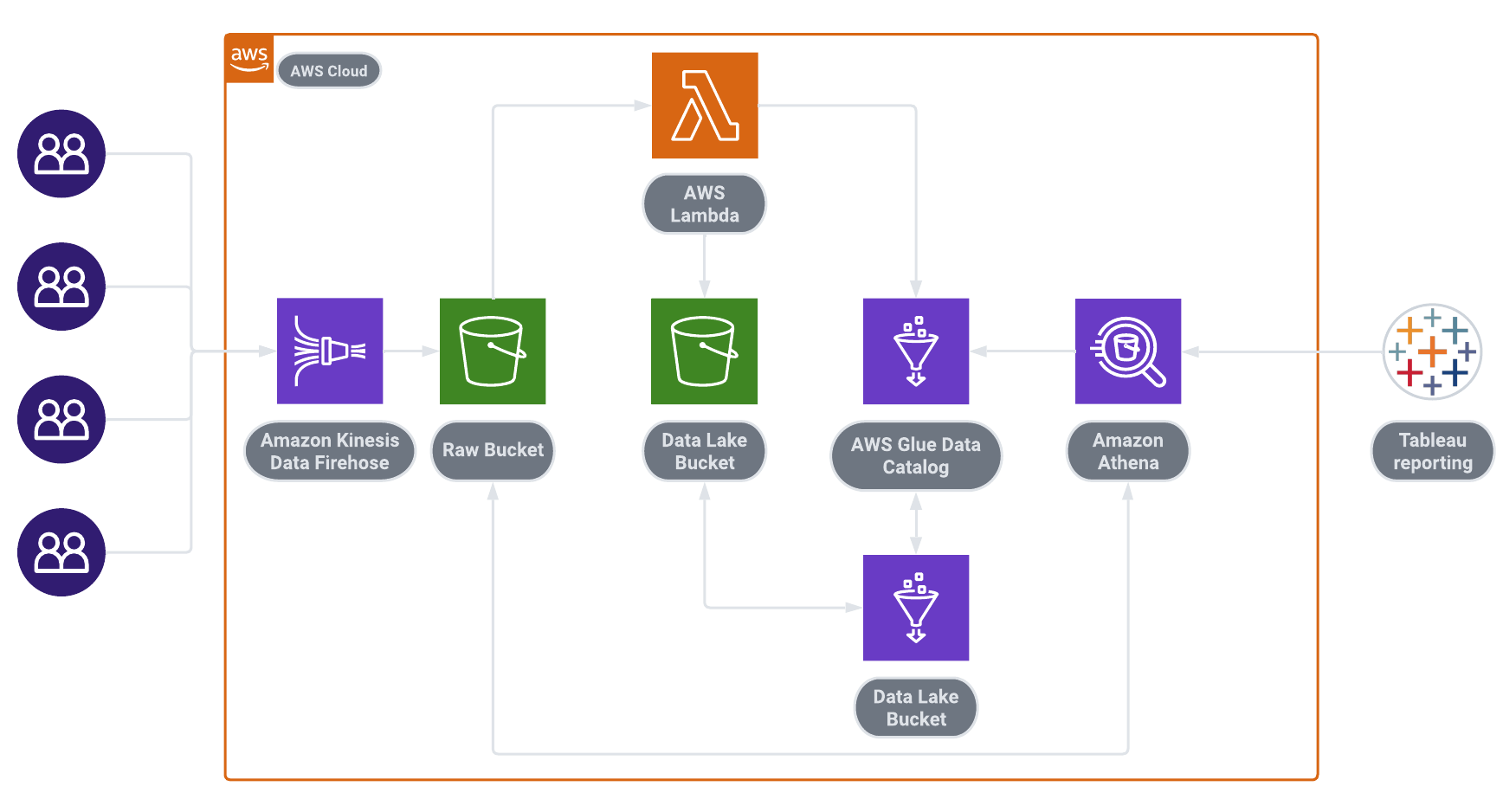Select the AWS Cloud label

tap(329, 71)
